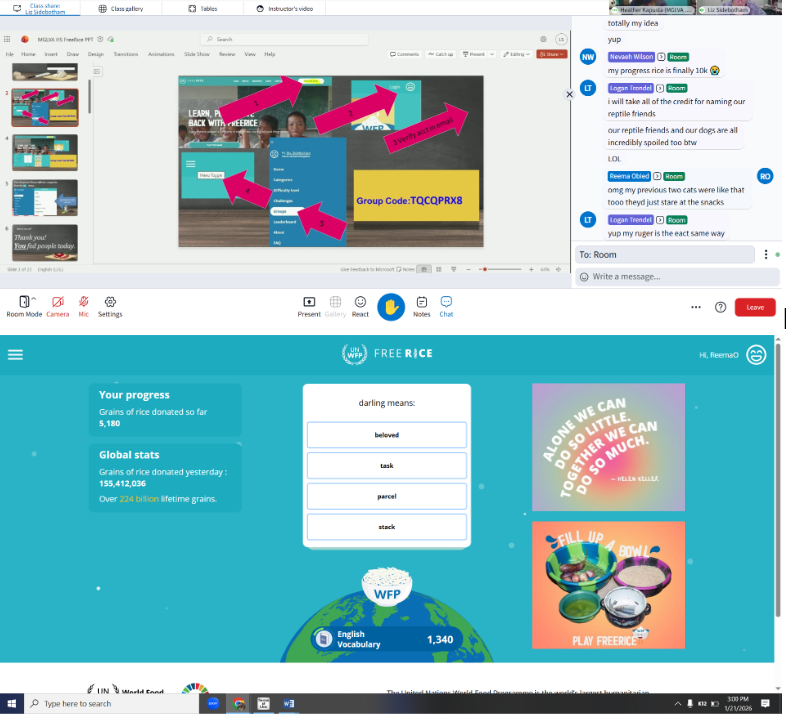The width and height of the screenshot is (786, 715).
Task: Open the PowerPoint Share dropdown
Action: pyautogui.click(x=551, y=54)
